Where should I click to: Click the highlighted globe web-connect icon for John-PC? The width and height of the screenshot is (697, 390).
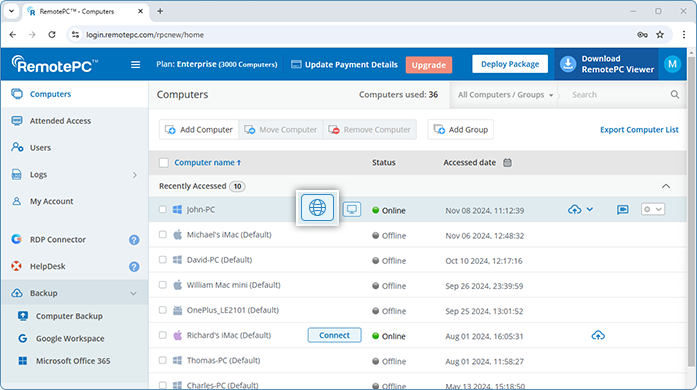317,208
